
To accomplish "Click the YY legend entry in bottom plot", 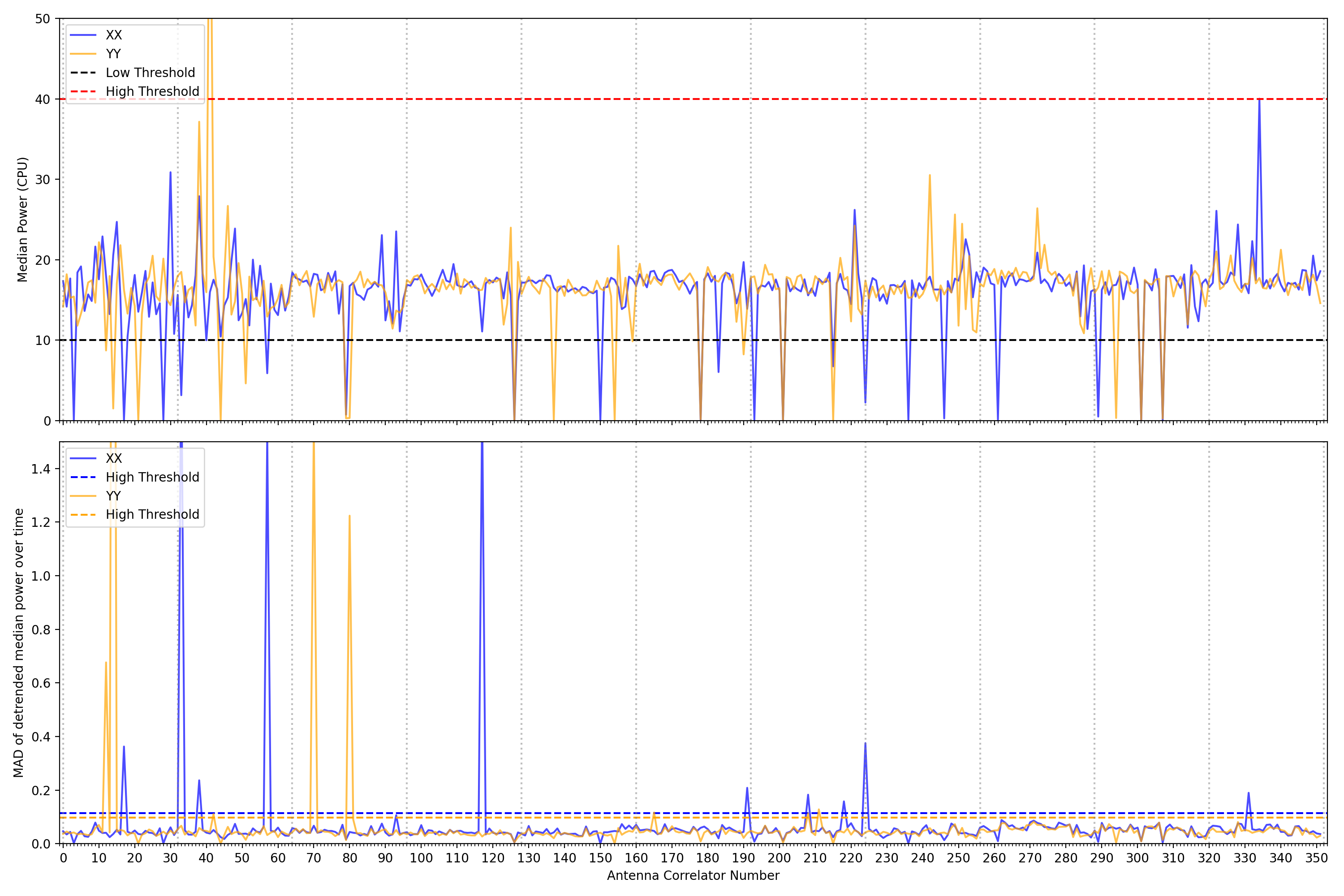I will (113, 495).
